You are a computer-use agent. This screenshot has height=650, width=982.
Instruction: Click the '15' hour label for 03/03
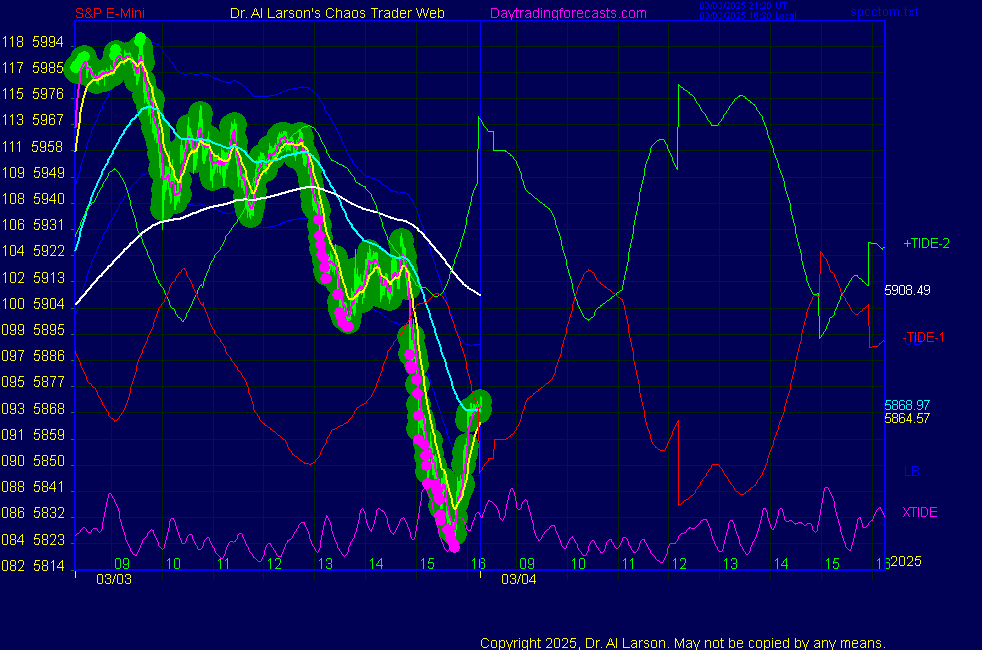point(427,564)
